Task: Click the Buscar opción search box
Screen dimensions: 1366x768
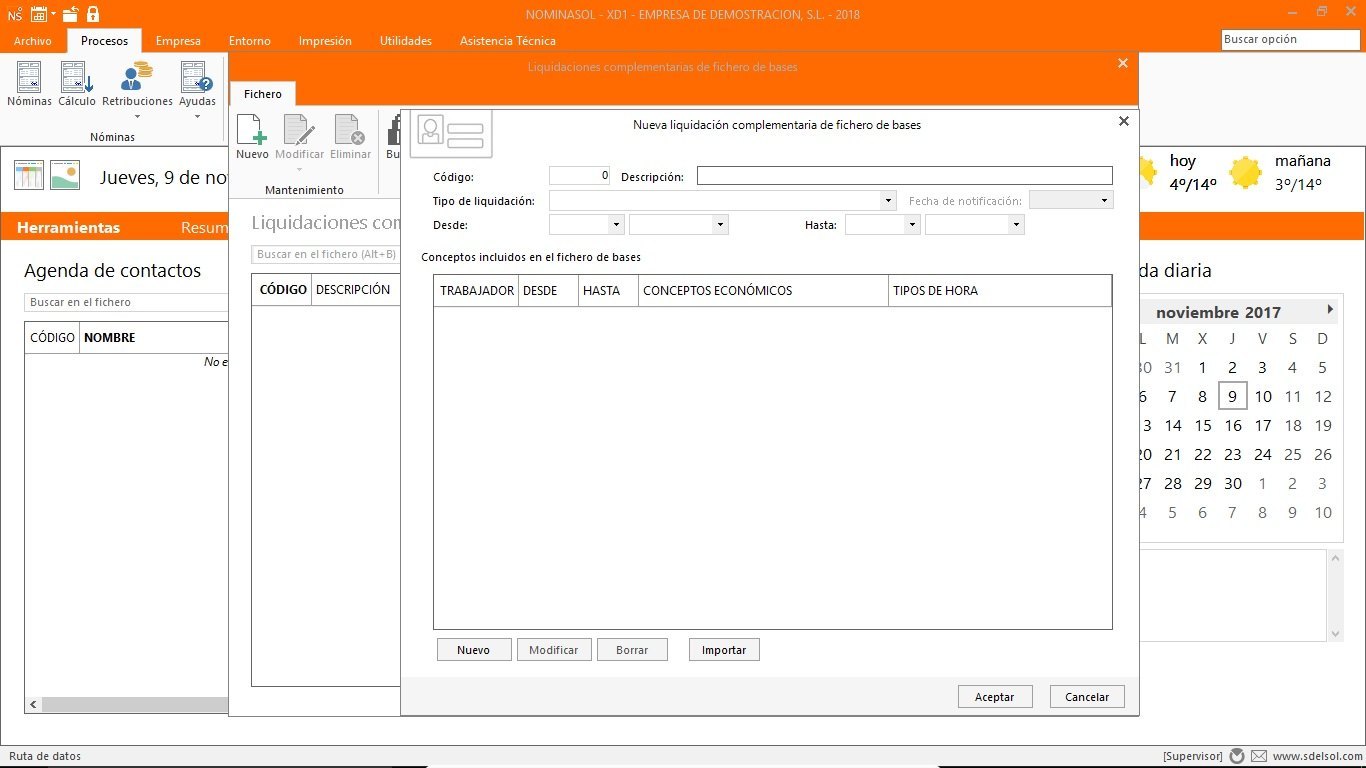Action: tap(1291, 40)
